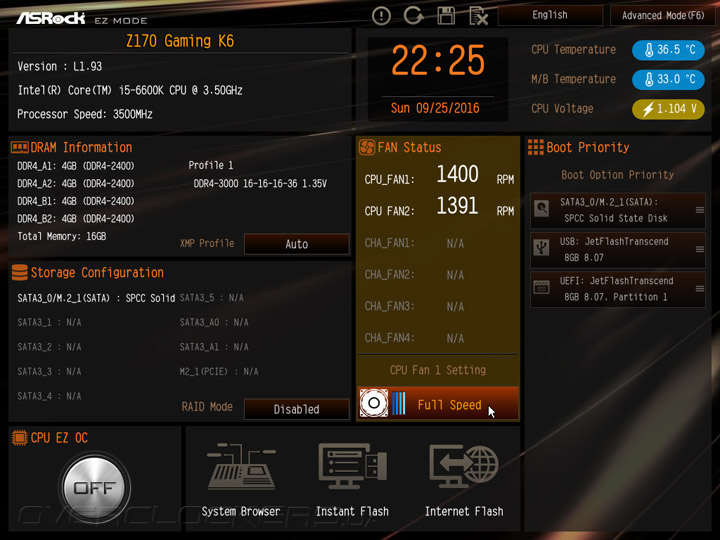
Task: Click the SATA3_A1 : N/A entry
Action: point(214,347)
